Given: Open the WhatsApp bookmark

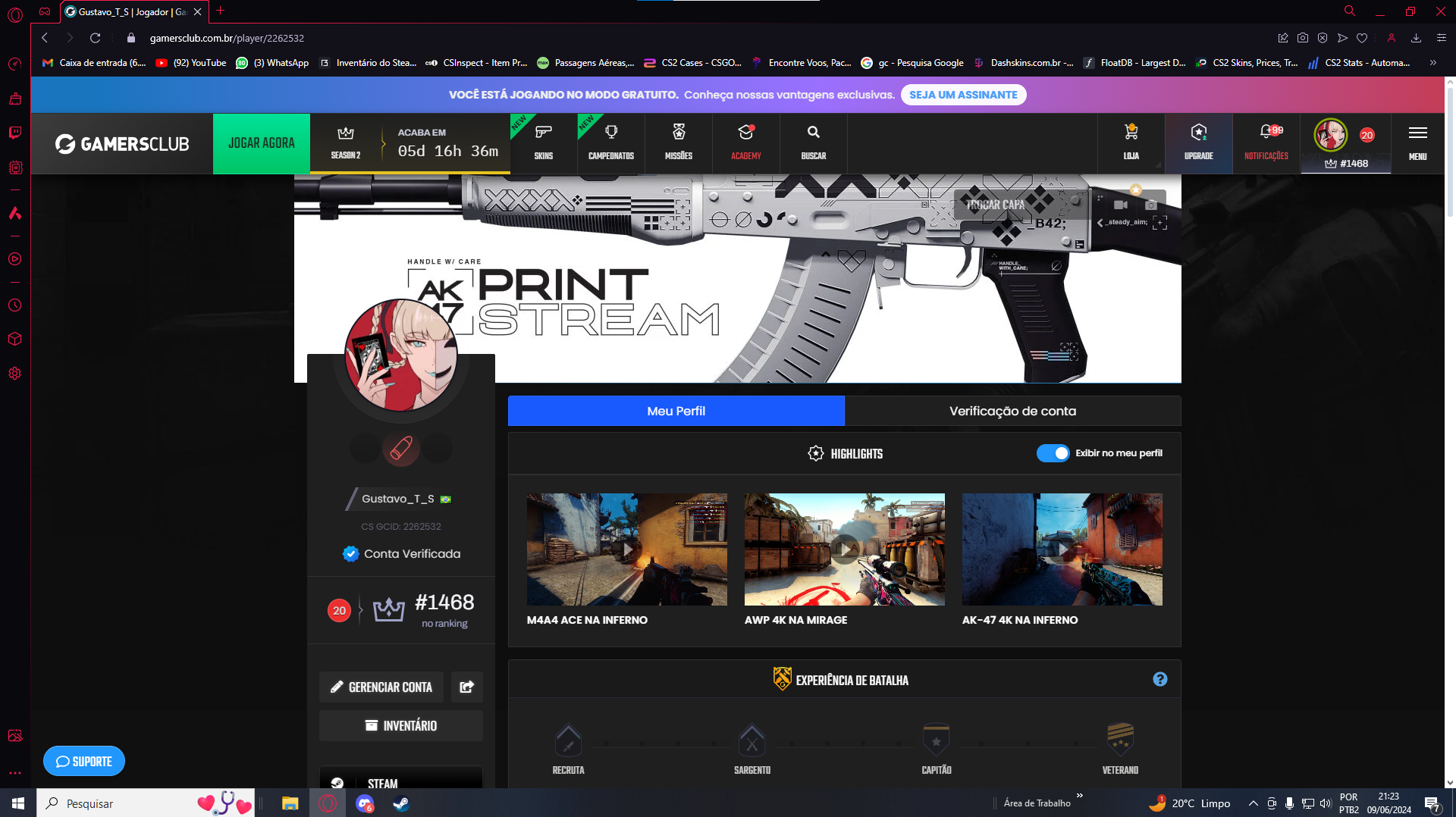Looking at the screenshot, I should click(x=272, y=63).
